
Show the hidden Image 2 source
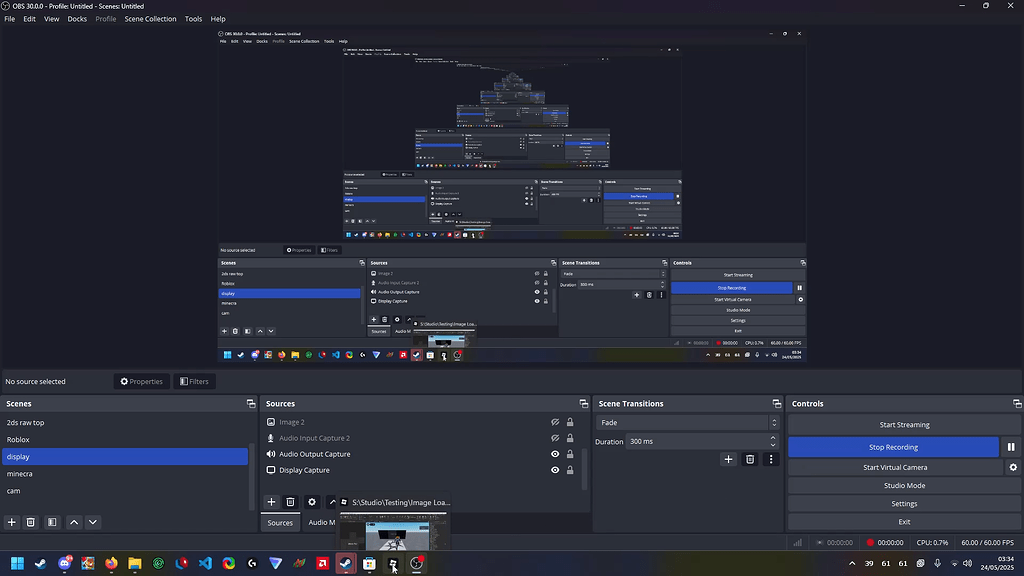pos(555,422)
